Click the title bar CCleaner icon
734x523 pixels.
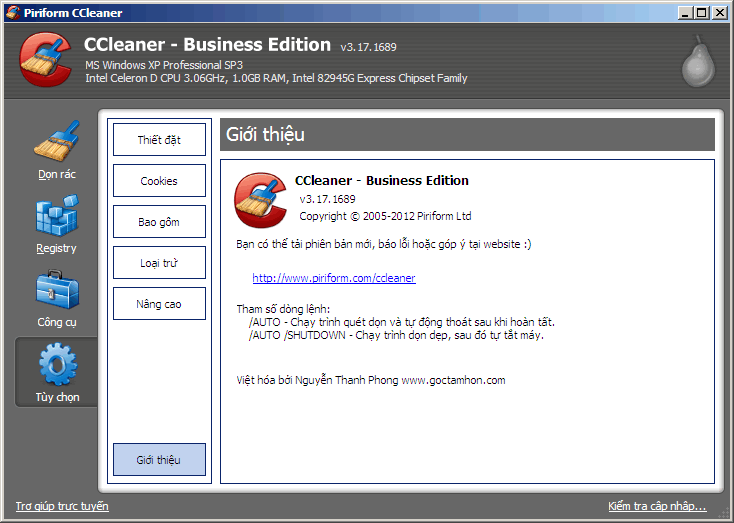[x=13, y=12]
